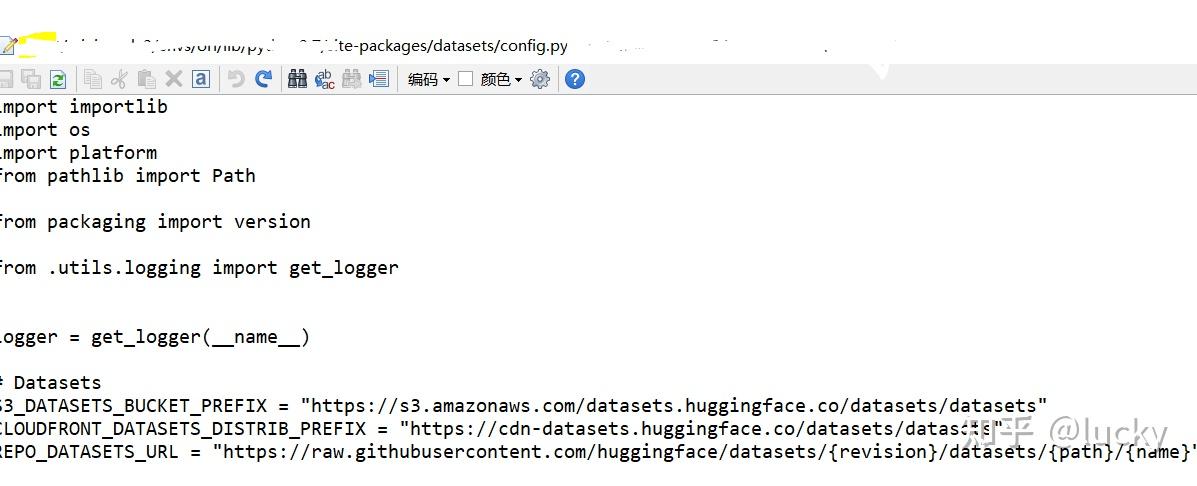
Task: Click the Paste clipboard icon
Action: click(x=147, y=79)
